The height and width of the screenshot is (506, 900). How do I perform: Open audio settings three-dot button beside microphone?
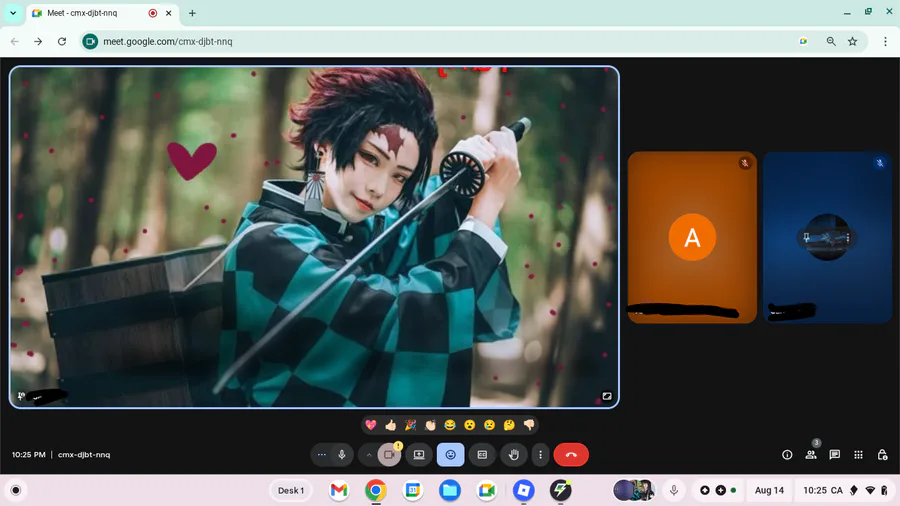click(321, 455)
